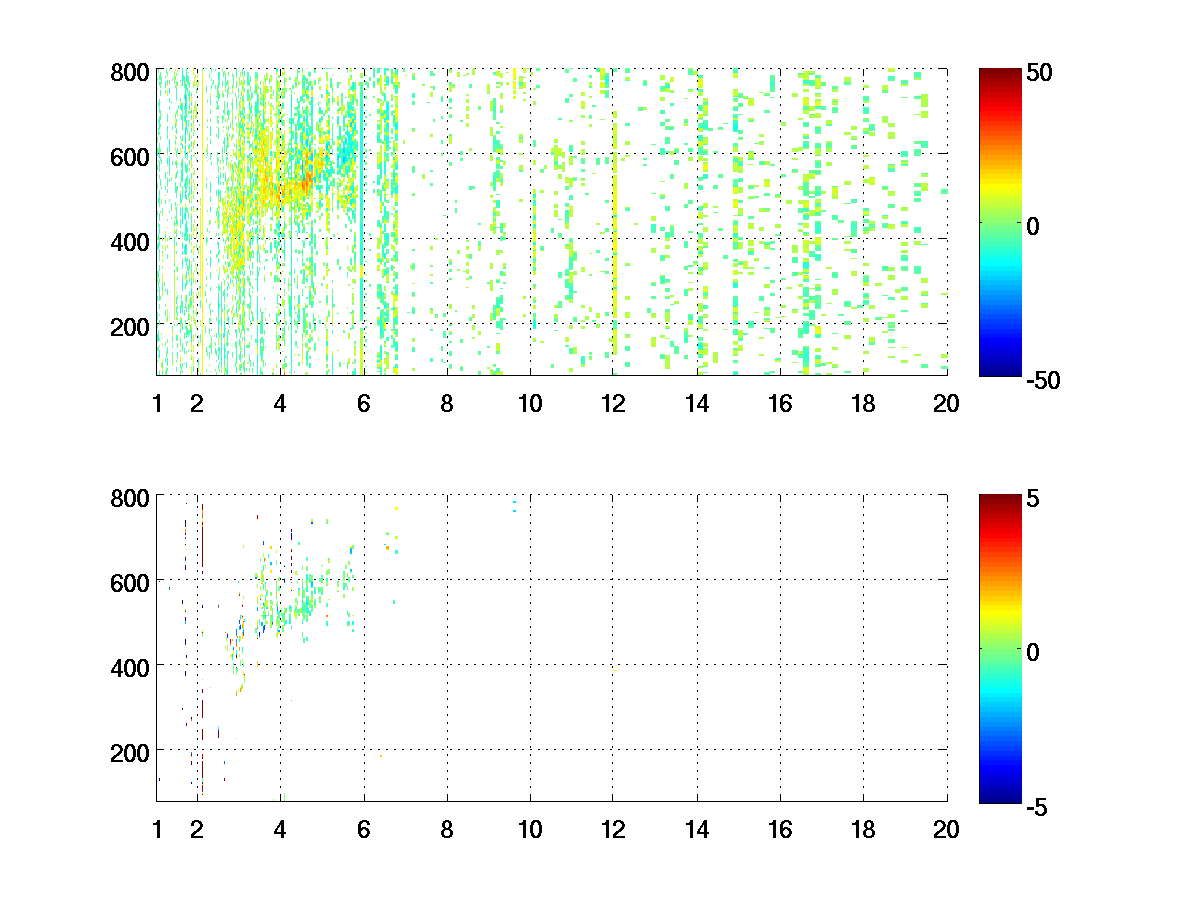1200x900 pixels.
Task: Click x-axis tick "16" of lower plot
Action: [x=780, y=829]
